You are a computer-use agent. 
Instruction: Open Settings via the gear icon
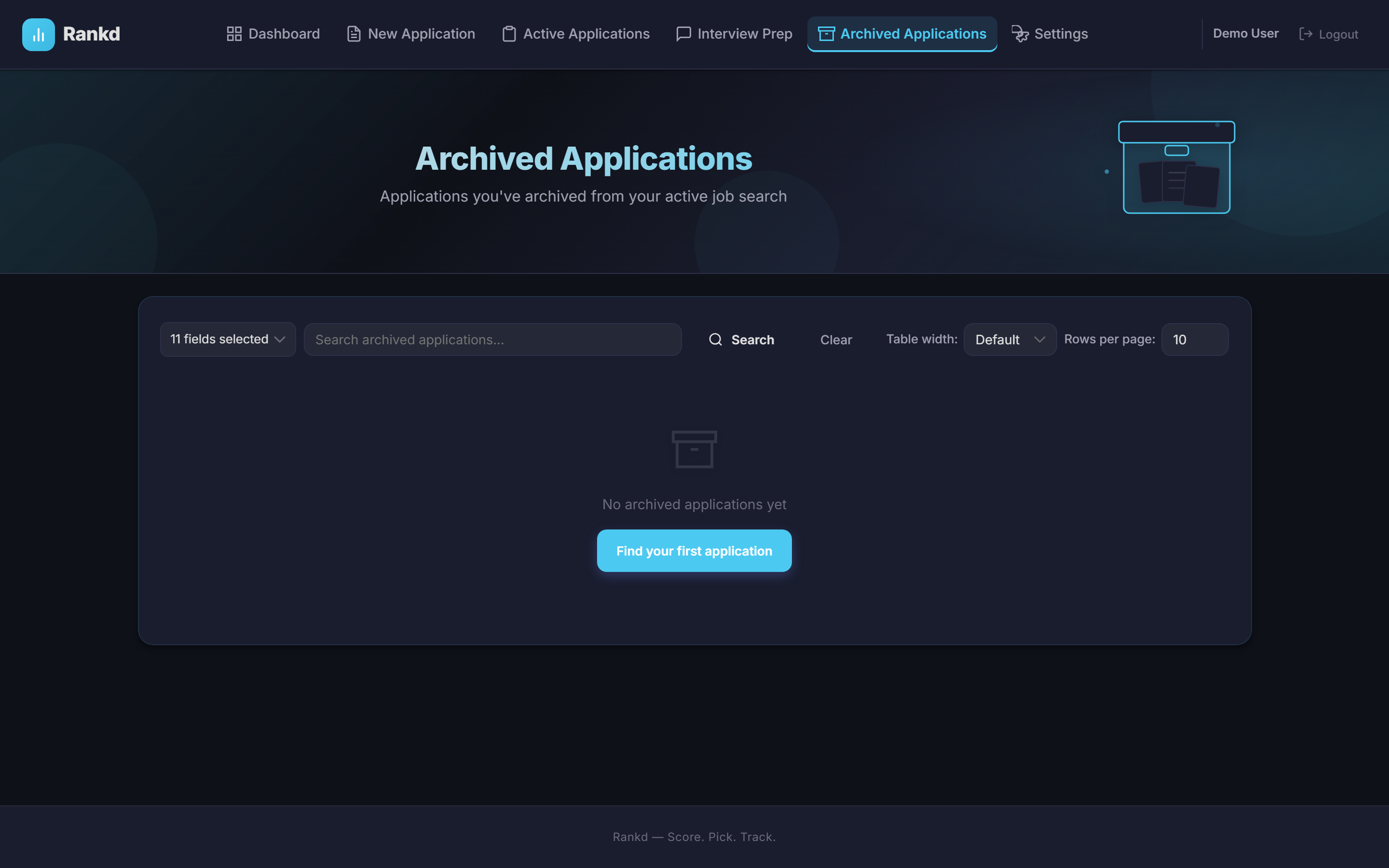click(1021, 34)
